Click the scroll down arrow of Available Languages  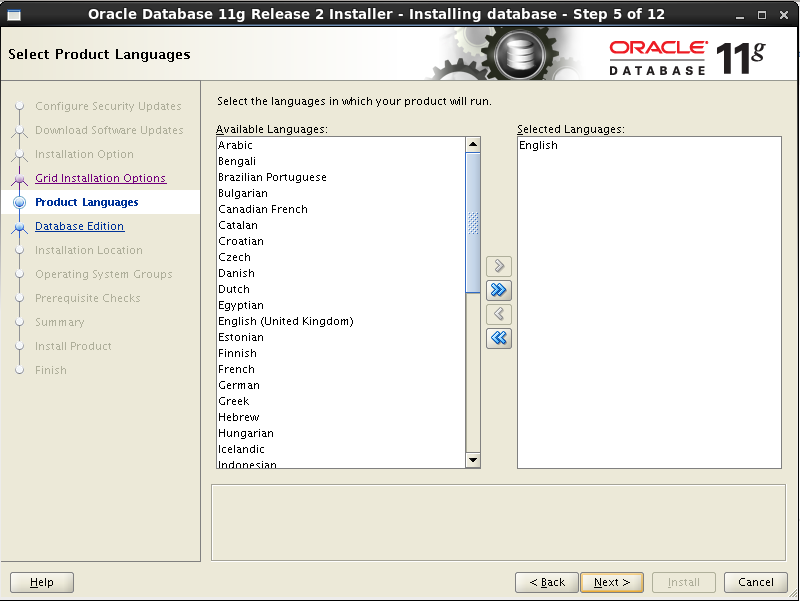(x=473, y=460)
